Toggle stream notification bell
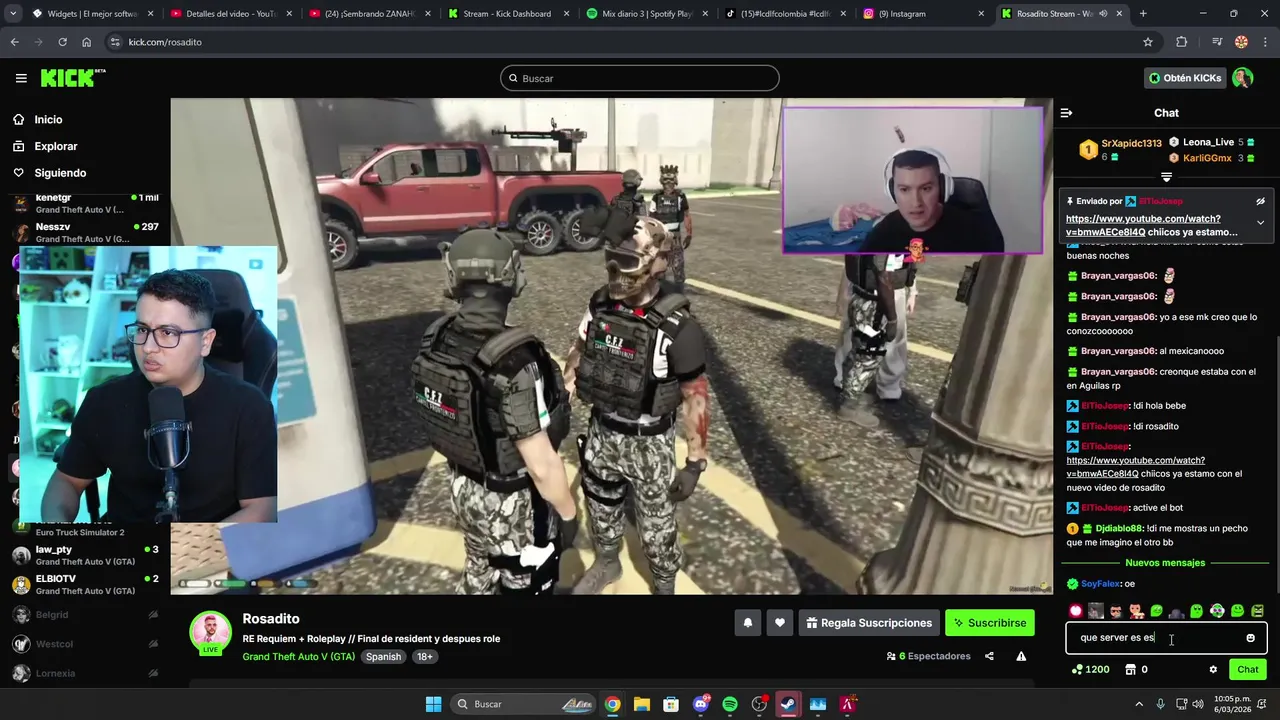The image size is (1280, 720). [747, 623]
